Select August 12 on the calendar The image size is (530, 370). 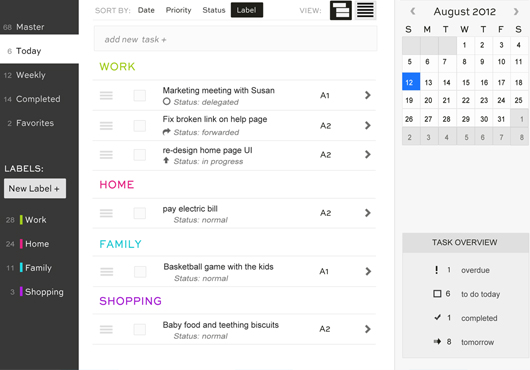point(411,82)
